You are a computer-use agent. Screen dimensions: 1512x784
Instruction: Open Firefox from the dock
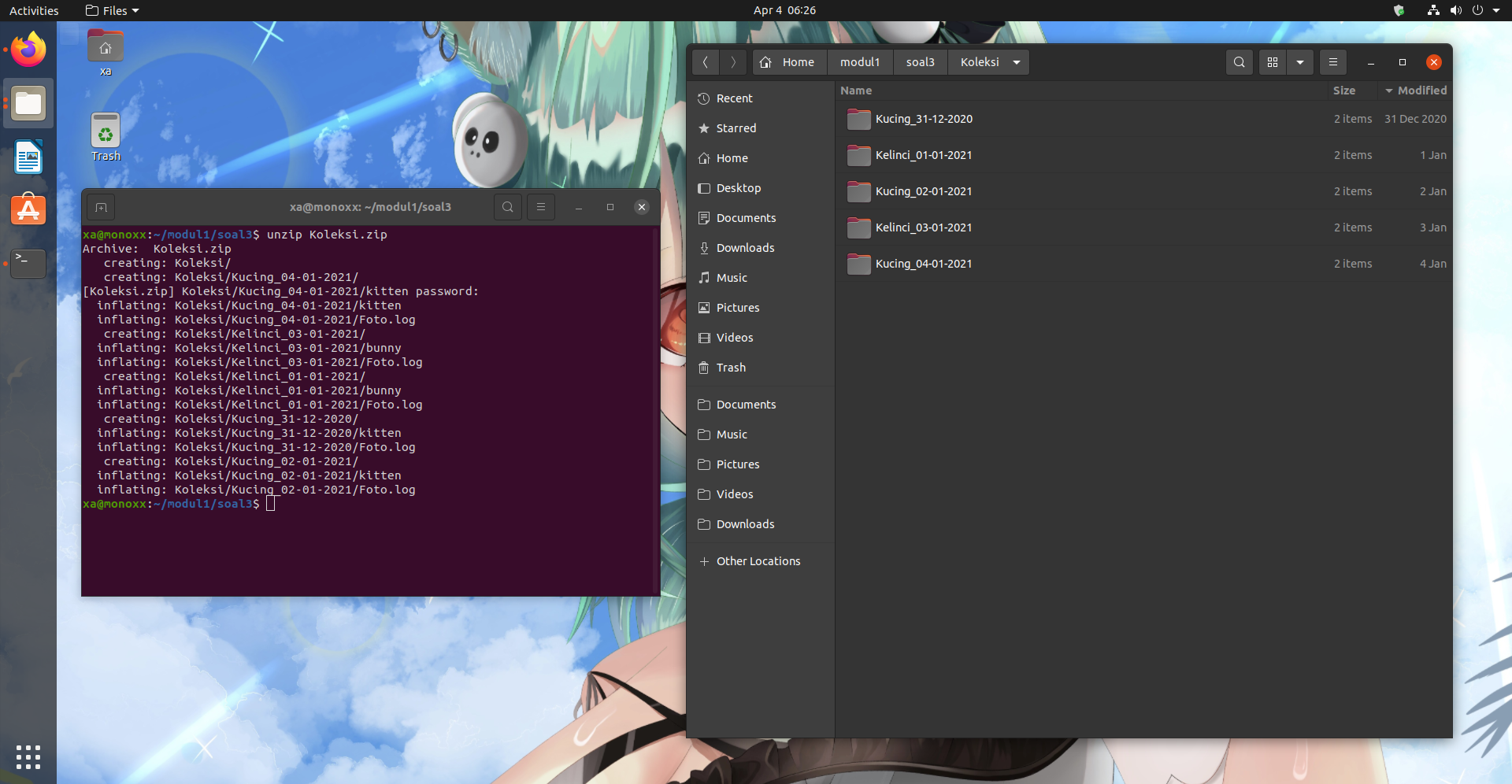pyautogui.click(x=28, y=50)
